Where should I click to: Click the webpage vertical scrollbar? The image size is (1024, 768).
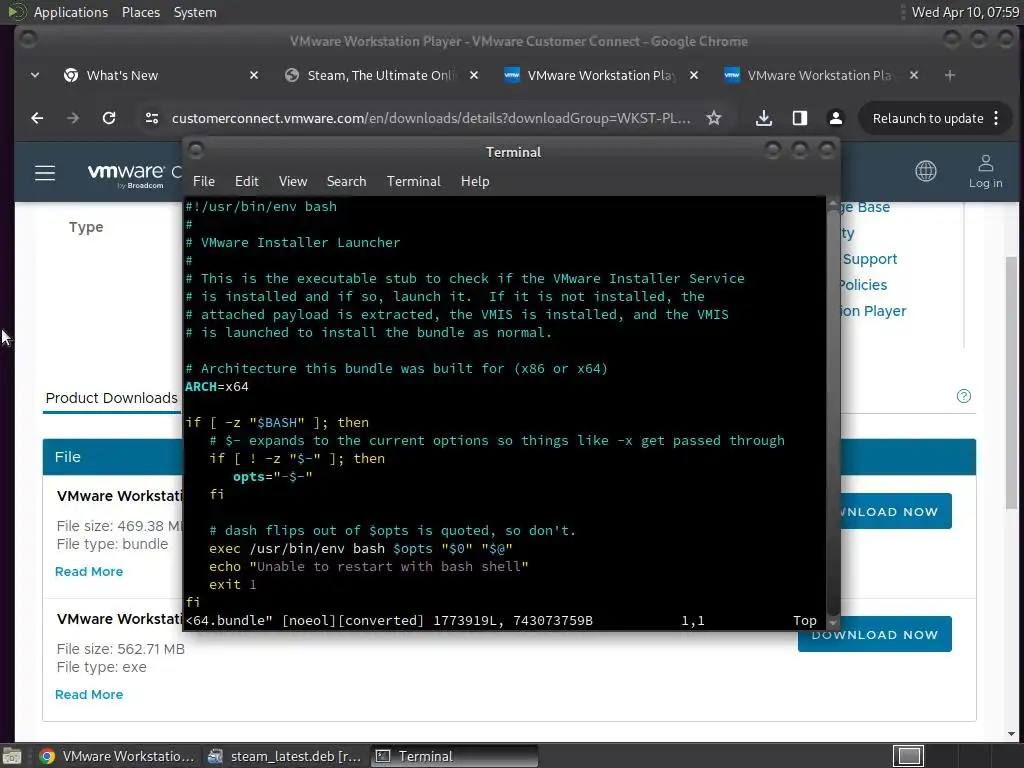[1012, 383]
